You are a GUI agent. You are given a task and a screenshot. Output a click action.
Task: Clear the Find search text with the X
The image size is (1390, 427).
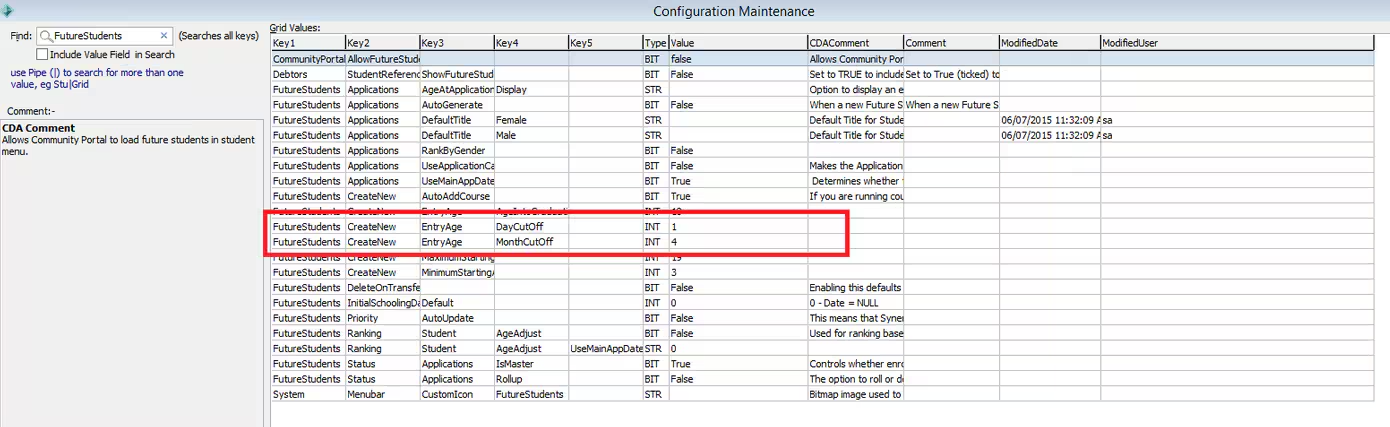click(164, 35)
